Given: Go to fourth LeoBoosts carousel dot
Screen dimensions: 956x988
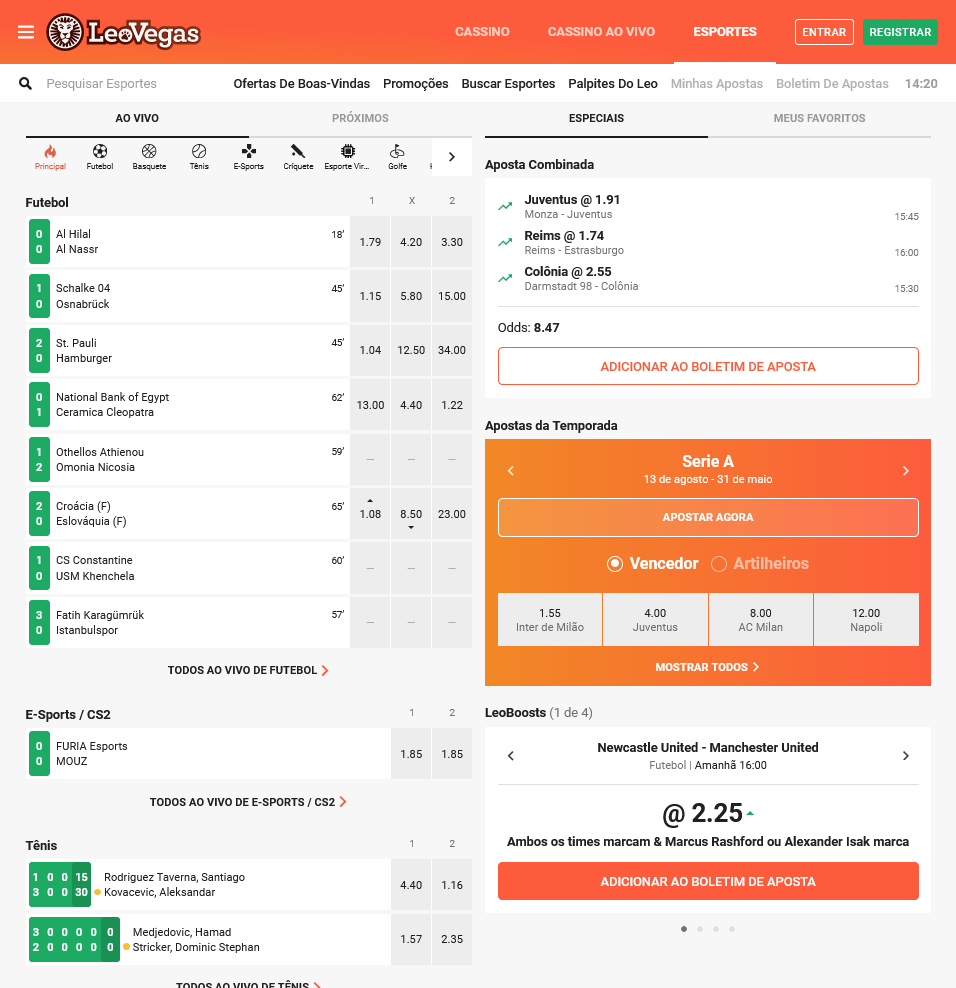Looking at the screenshot, I should [x=732, y=929].
